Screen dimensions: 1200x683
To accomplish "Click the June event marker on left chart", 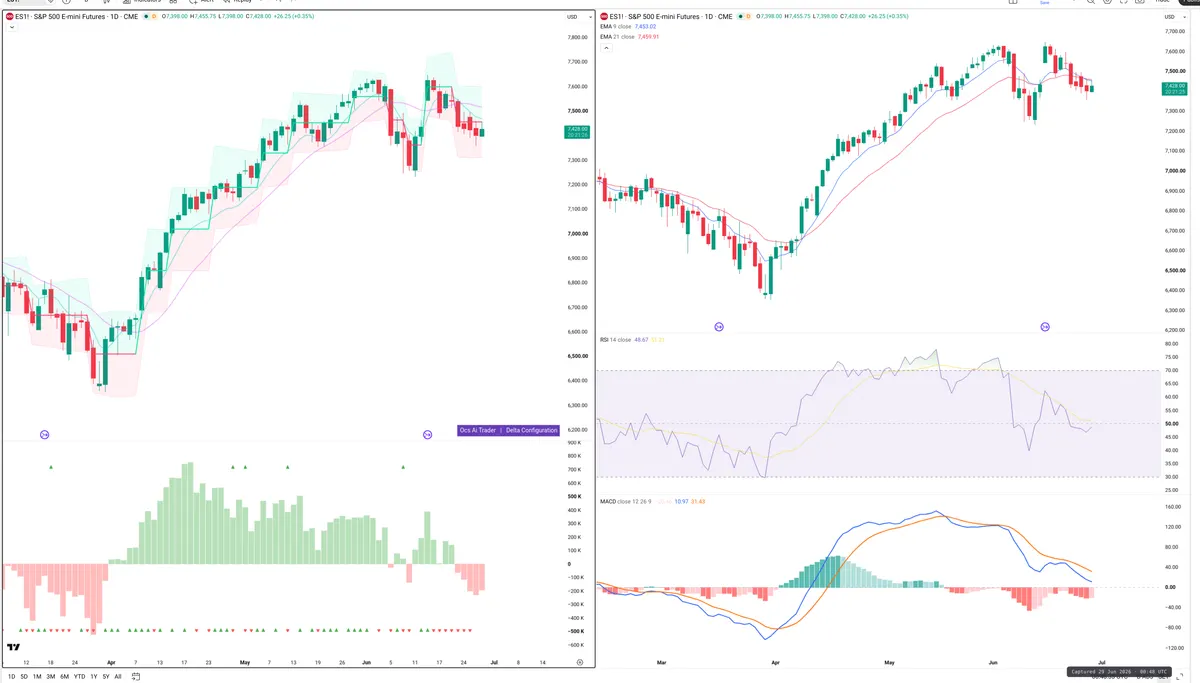I will tap(427, 434).
